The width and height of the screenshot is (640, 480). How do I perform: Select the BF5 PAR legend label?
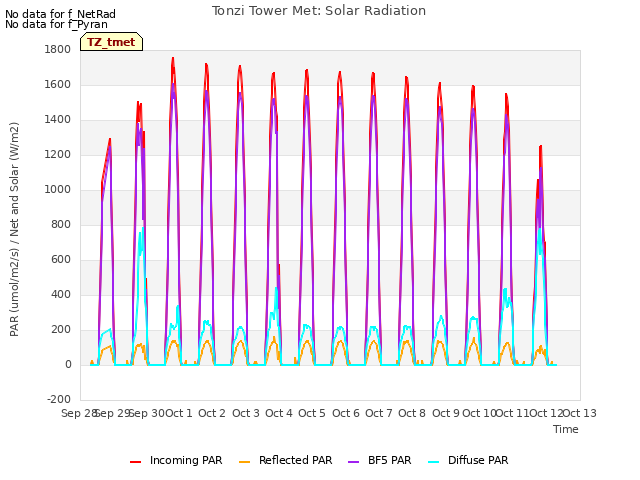(389, 460)
